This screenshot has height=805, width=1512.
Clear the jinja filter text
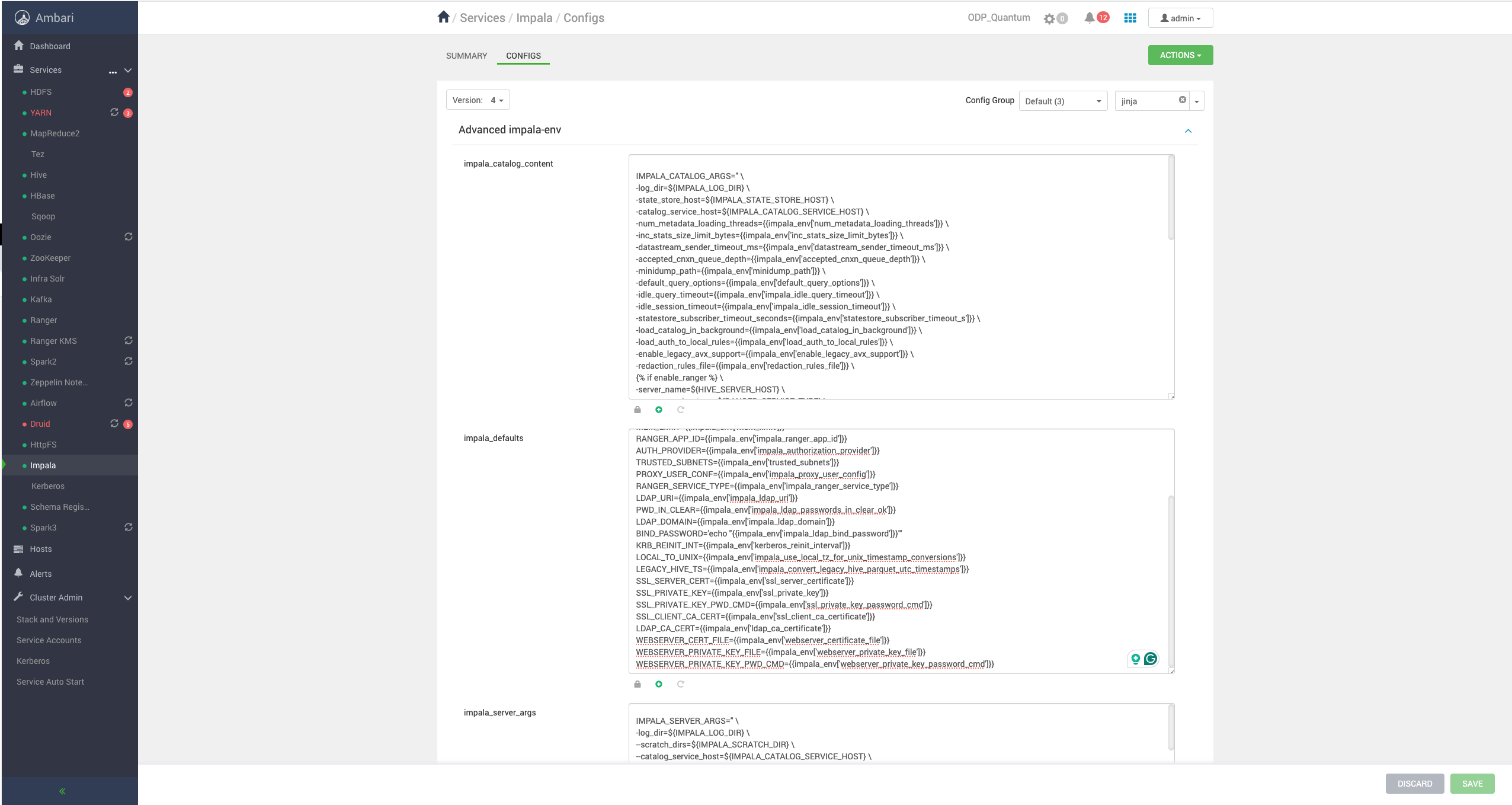pos(1182,100)
